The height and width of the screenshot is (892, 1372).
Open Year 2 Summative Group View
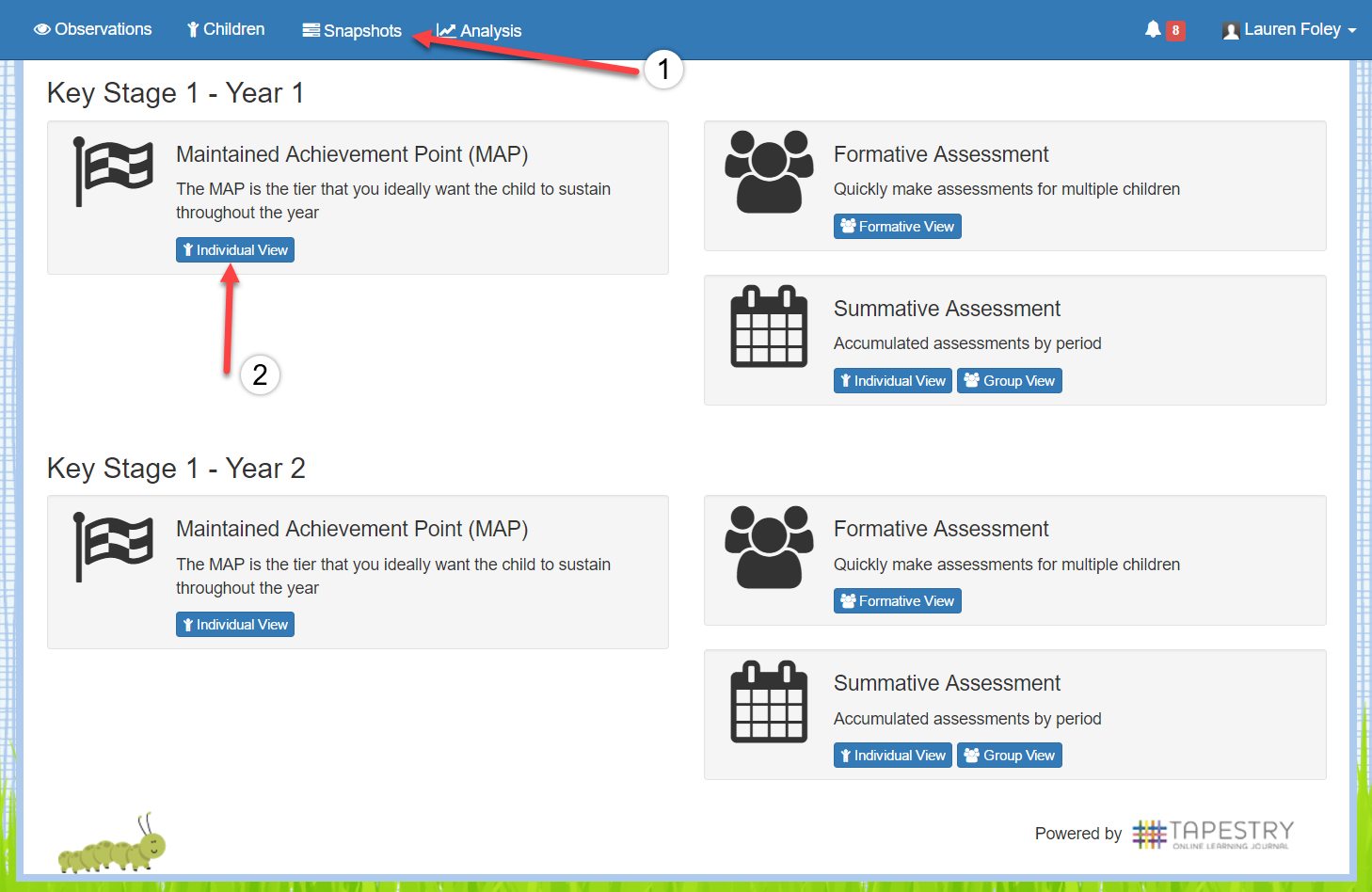[1010, 755]
